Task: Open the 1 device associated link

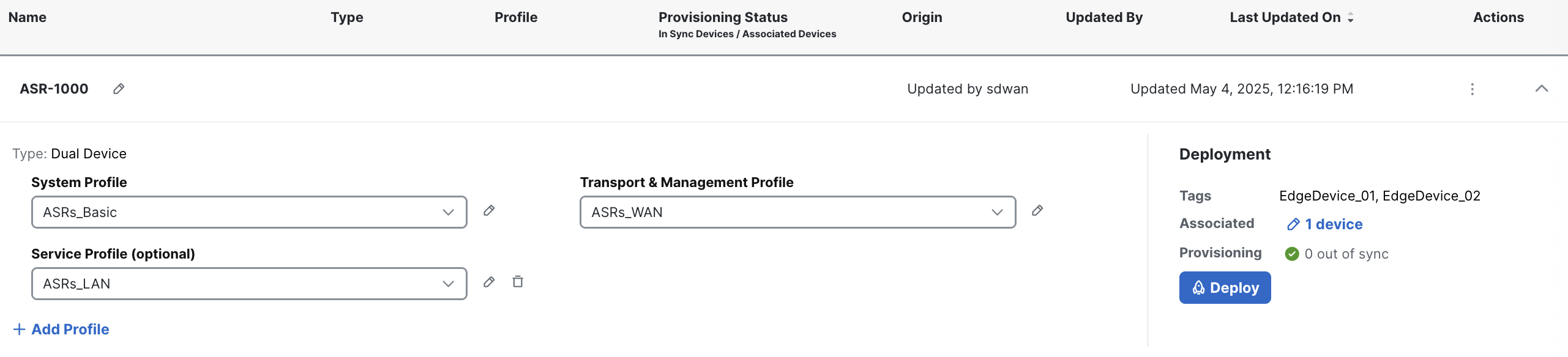Action: tap(1334, 224)
